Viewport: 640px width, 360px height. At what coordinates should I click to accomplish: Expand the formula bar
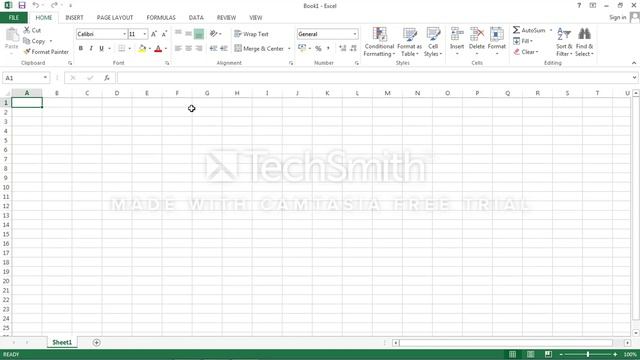click(634, 78)
